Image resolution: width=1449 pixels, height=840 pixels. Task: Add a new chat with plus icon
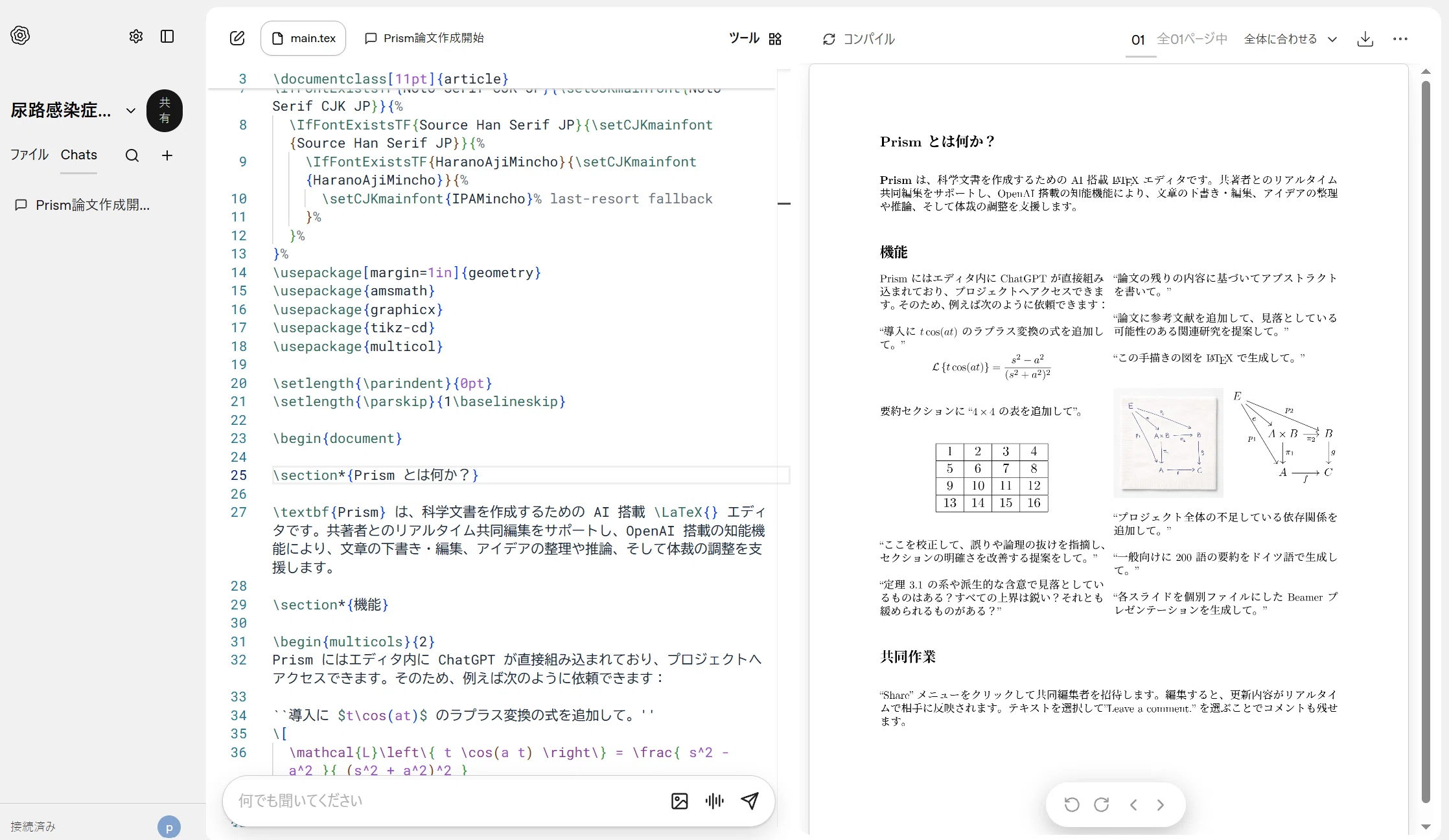[167, 155]
